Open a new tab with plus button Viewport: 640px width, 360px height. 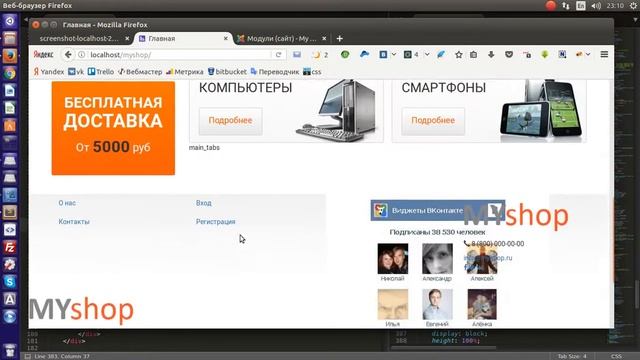click(x=340, y=38)
